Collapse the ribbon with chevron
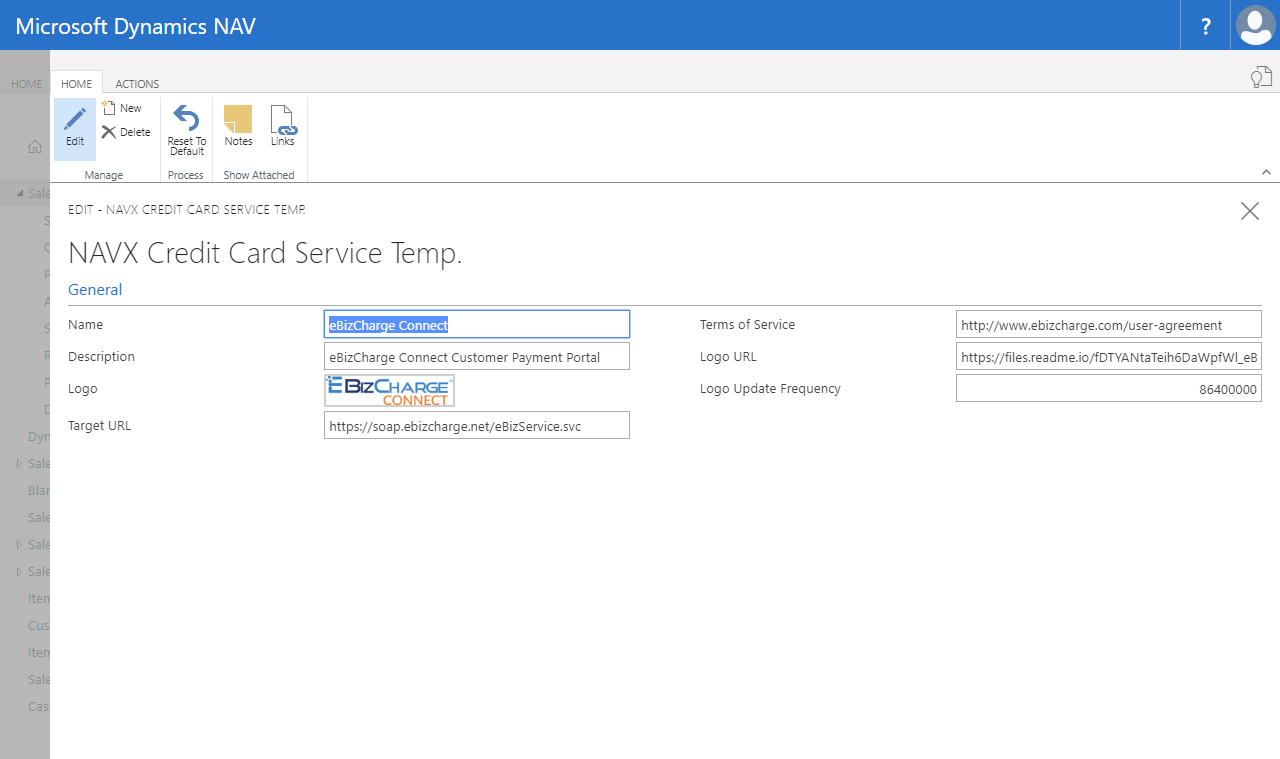This screenshot has width=1280, height=759. (x=1266, y=172)
